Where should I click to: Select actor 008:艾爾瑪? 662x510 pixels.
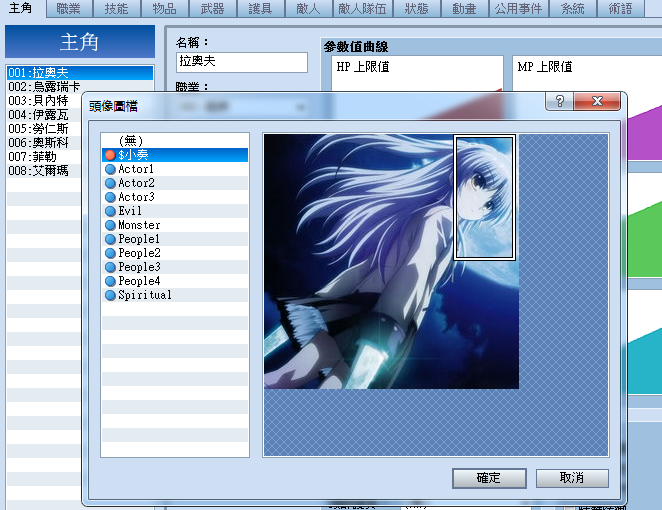click(x=44, y=171)
